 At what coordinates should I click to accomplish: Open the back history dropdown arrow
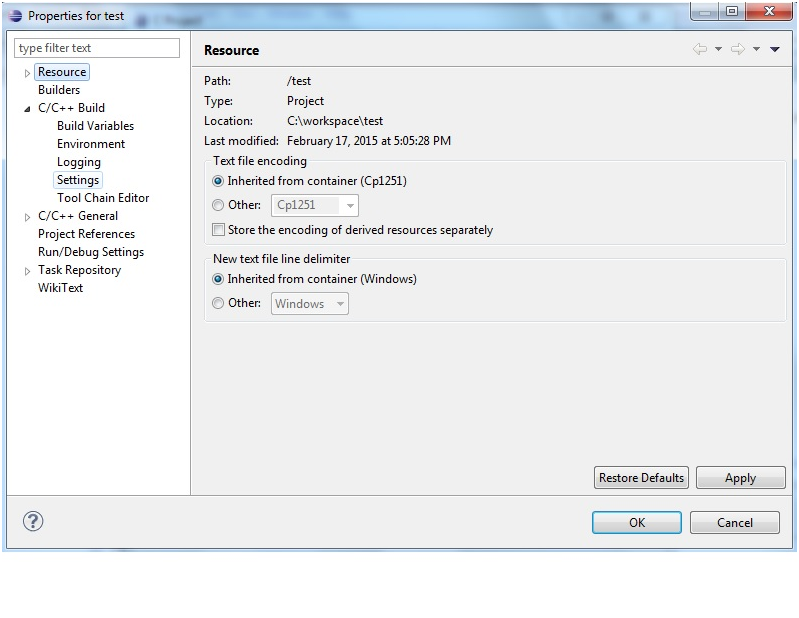(x=718, y=49)
